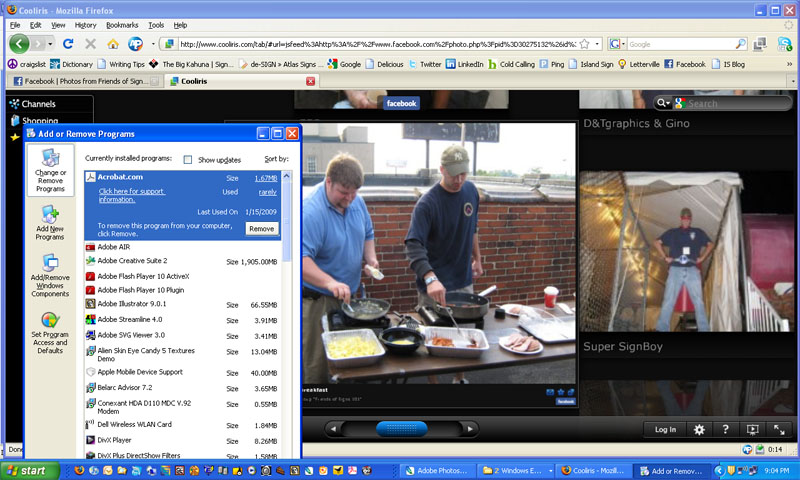Viewport: 800px width, 480px height.
Task: Open the URL bar history dropdown
Action: coord(597,44)
